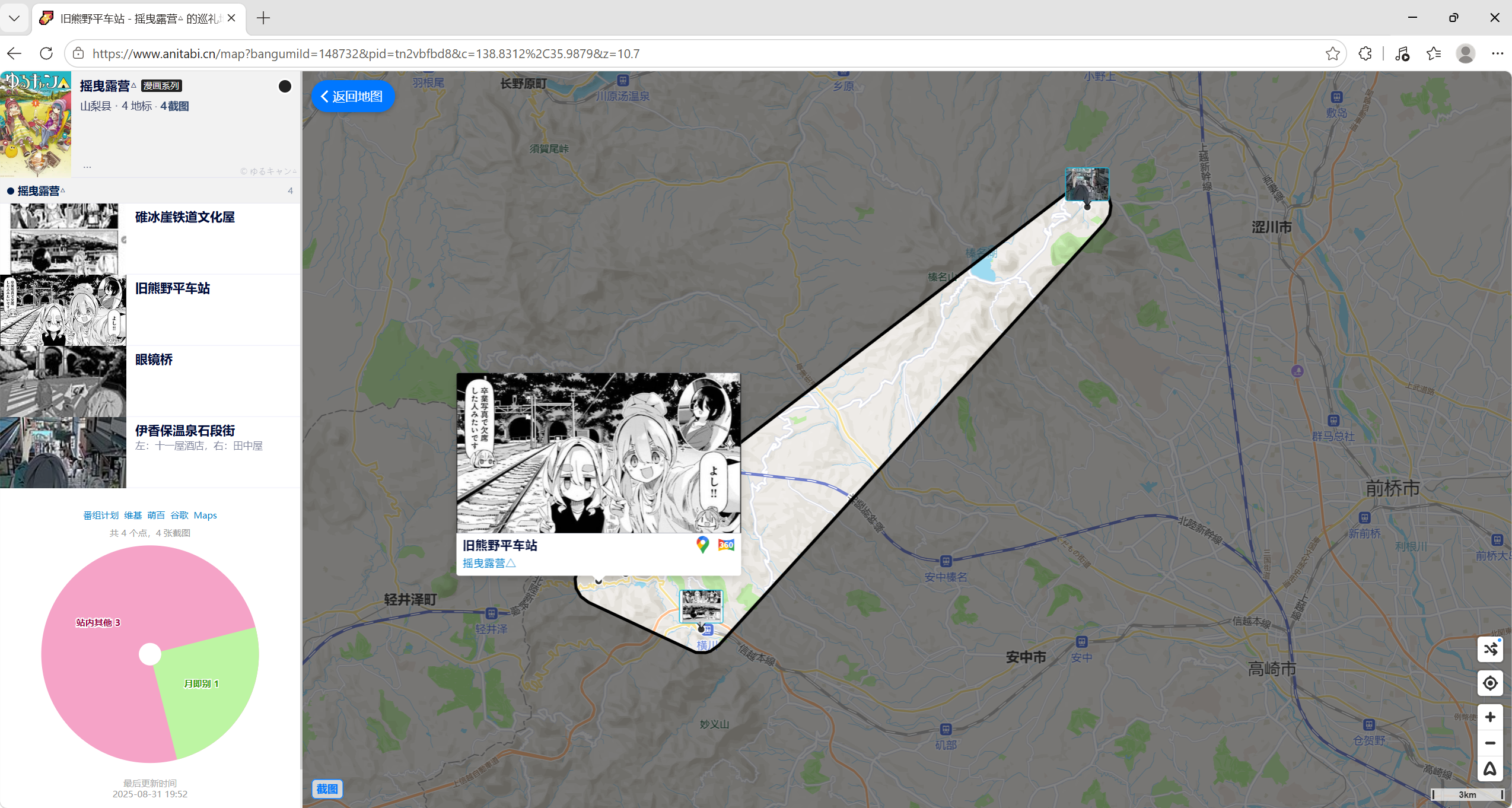Open the media control icon in toolbar
Screen dimensions: 1512x808
point(1402,53)
